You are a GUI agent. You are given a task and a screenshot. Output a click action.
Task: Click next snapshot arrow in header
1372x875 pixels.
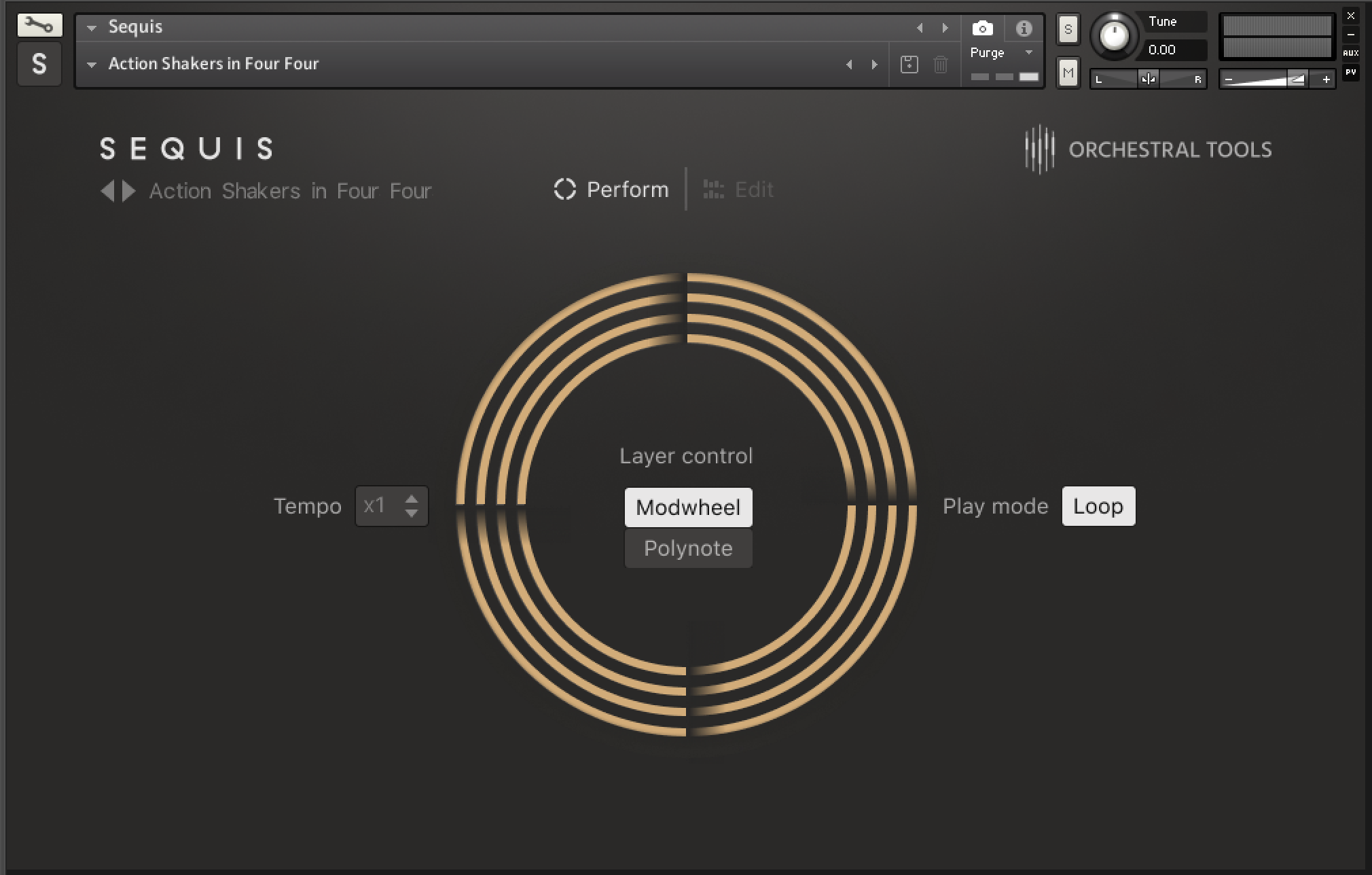tap(874, 65)
